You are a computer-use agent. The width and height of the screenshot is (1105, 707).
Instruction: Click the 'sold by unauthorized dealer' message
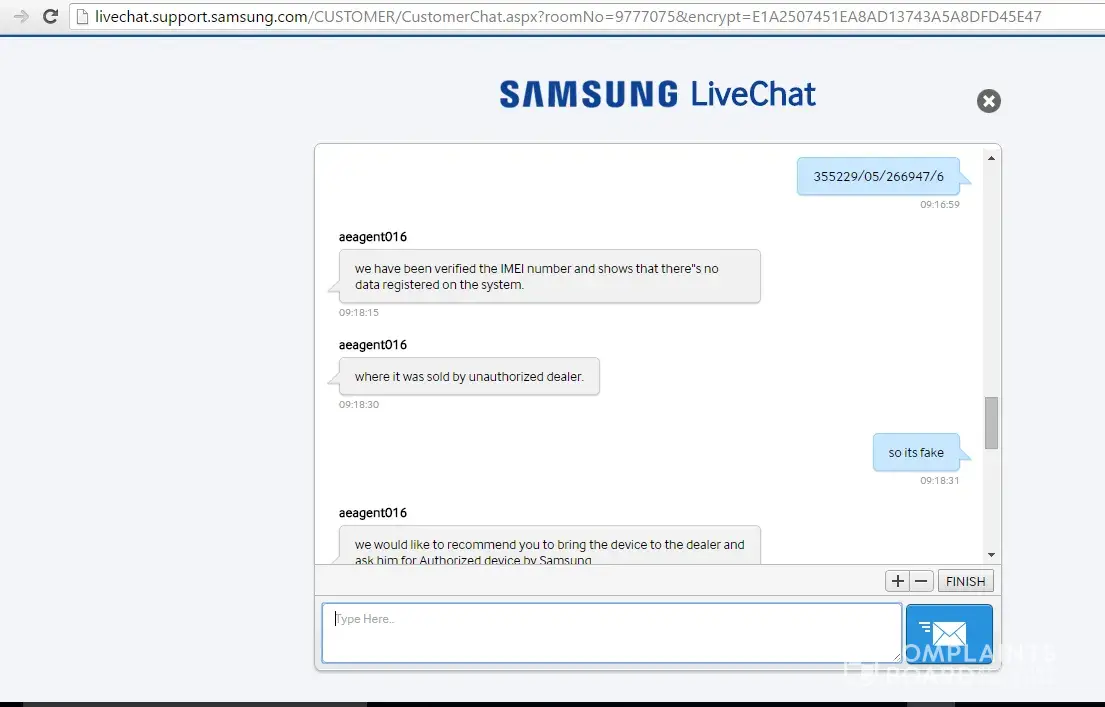(469, 376)
